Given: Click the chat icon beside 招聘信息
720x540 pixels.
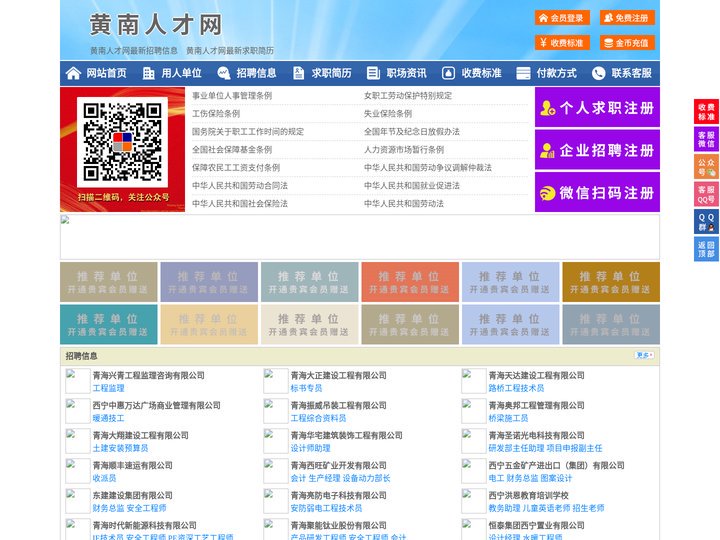Looking at the screenshot, I should [223, 73].
